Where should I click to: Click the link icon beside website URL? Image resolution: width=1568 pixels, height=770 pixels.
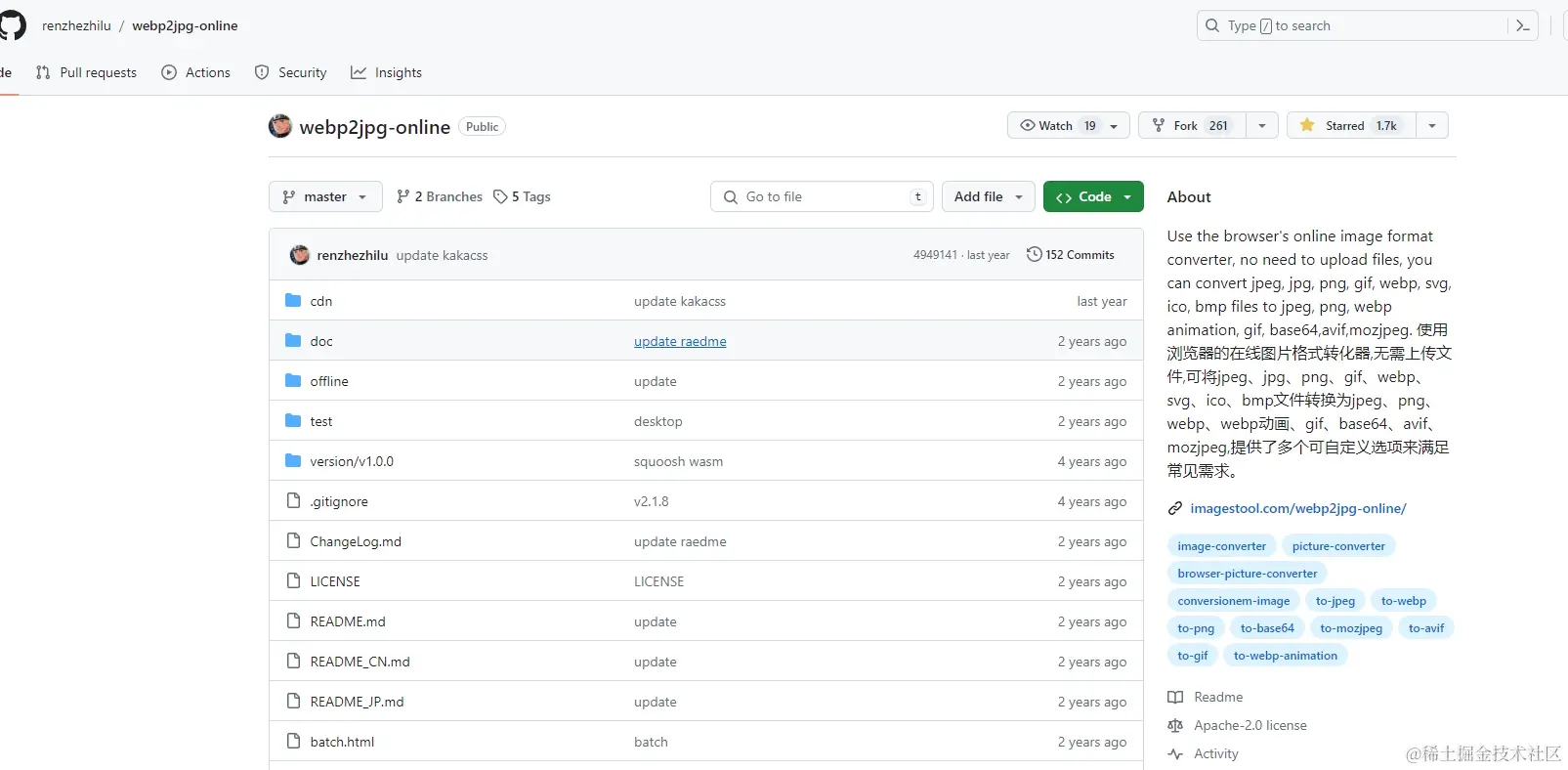[1175, 508]
